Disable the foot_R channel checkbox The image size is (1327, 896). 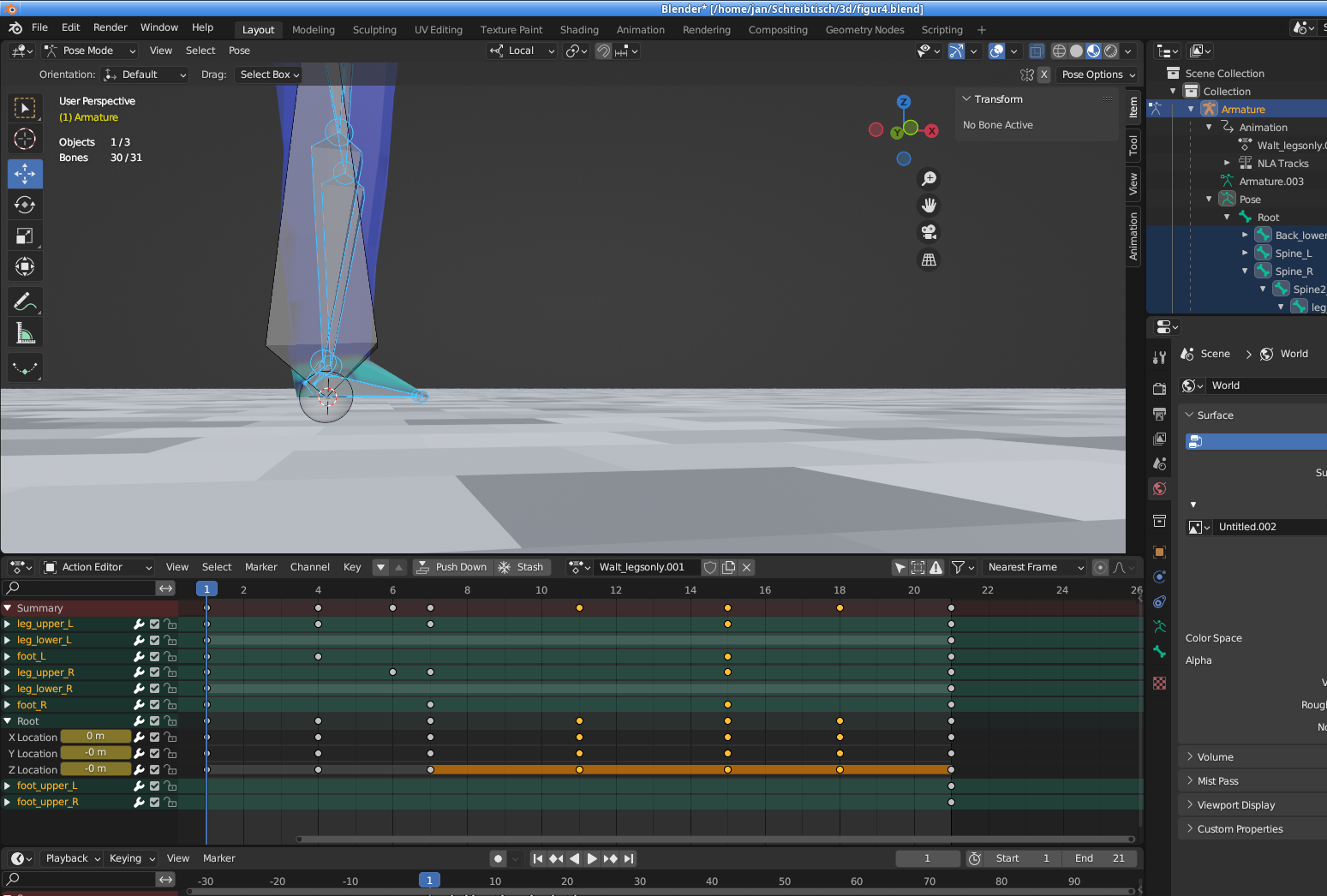click(155, 705)
